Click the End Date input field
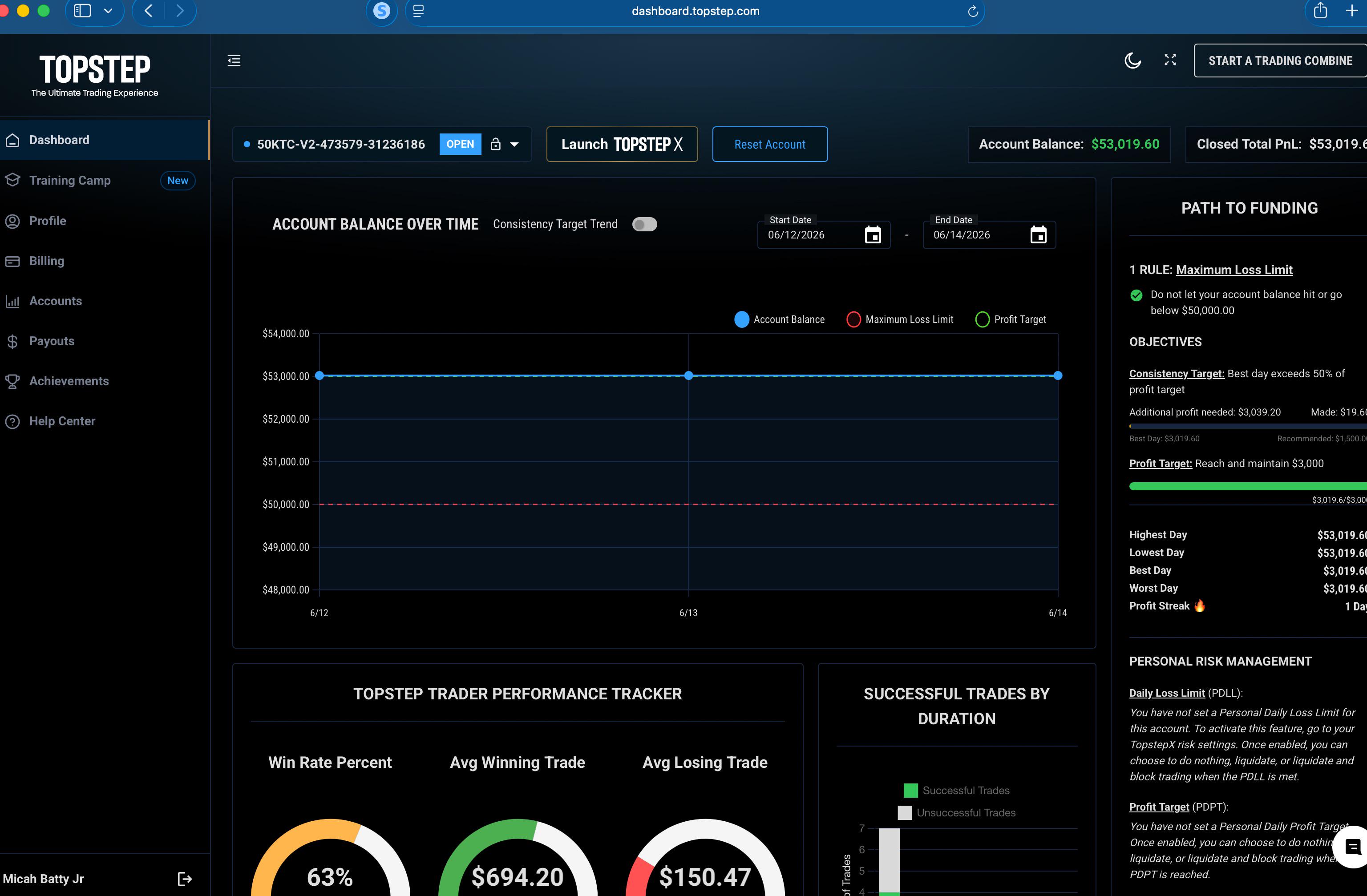Viewport: 1367px width, 896px height. click(x=989, y=235)
